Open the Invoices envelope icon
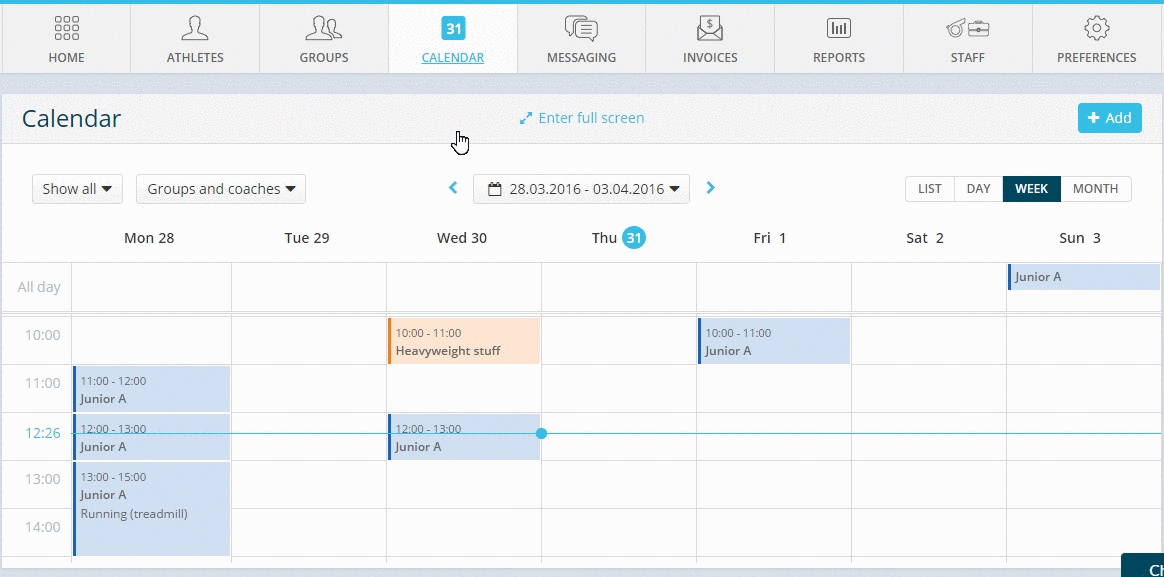The image size is (1164, 577). (710, 29)
